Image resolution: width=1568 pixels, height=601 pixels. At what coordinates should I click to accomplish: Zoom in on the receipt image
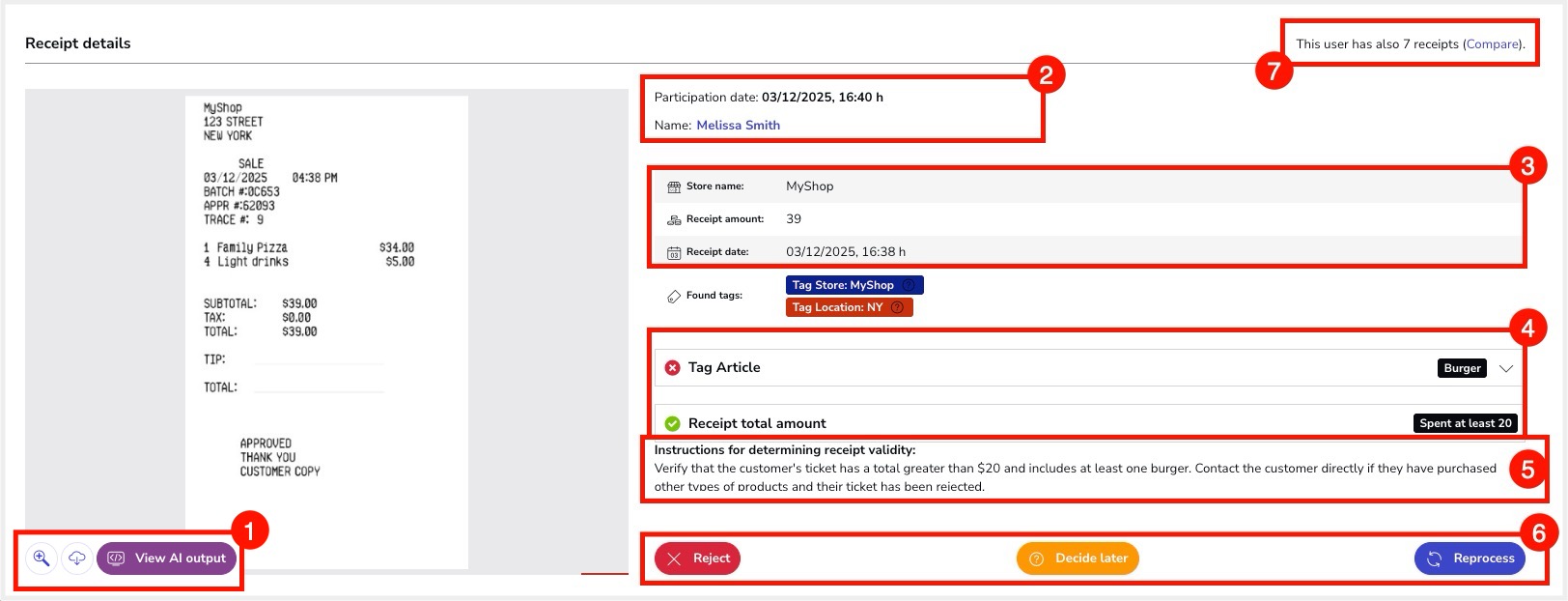pos(42,558)
